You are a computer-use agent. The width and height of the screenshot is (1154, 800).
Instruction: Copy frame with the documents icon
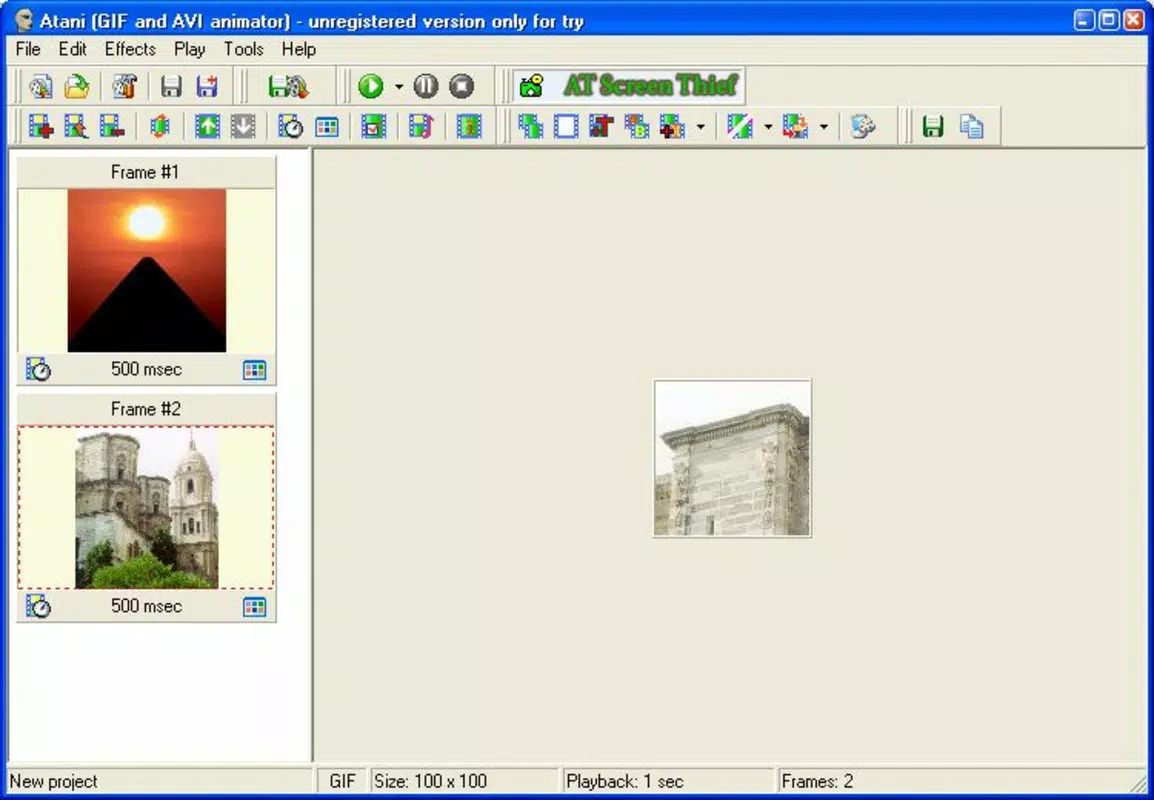[971, 127]
